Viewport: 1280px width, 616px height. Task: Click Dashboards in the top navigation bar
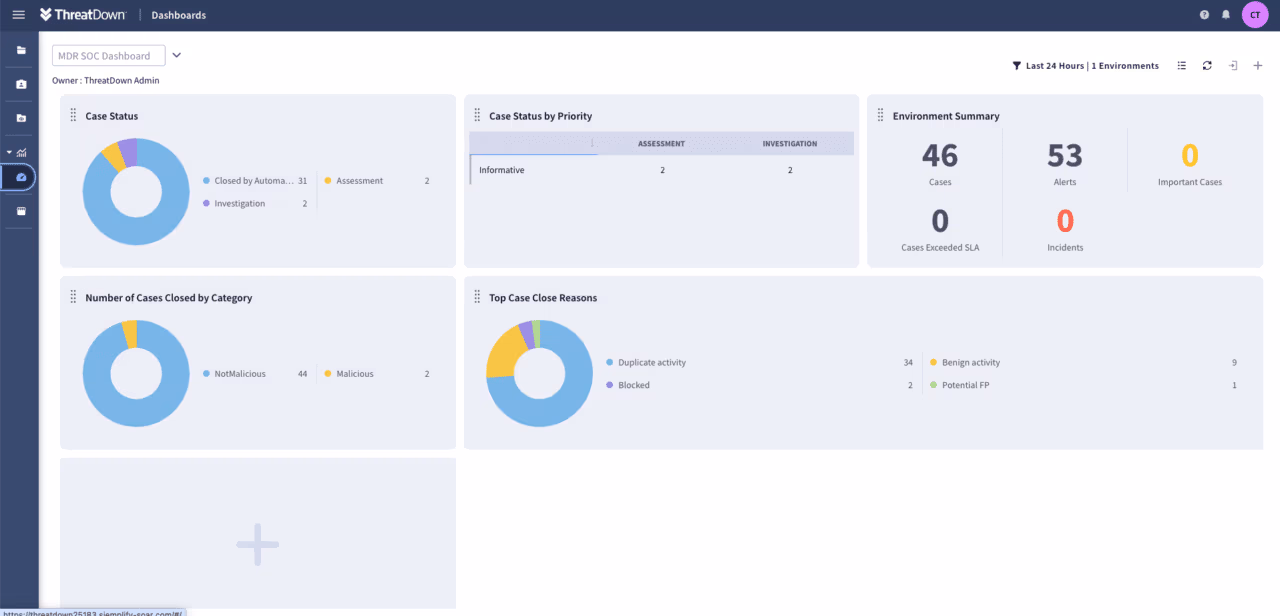(178, 14)
